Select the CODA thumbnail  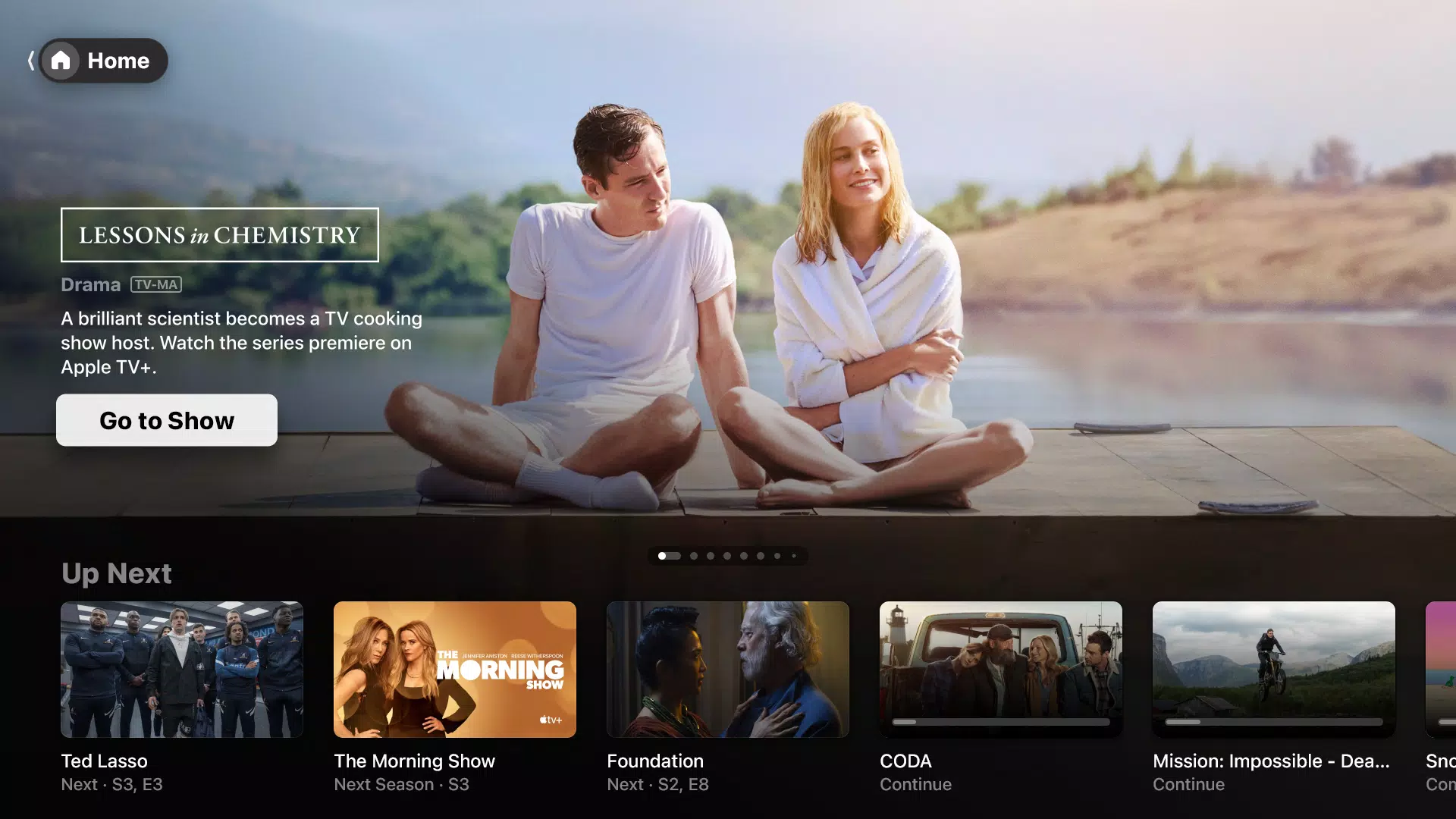click(1000, 668)
